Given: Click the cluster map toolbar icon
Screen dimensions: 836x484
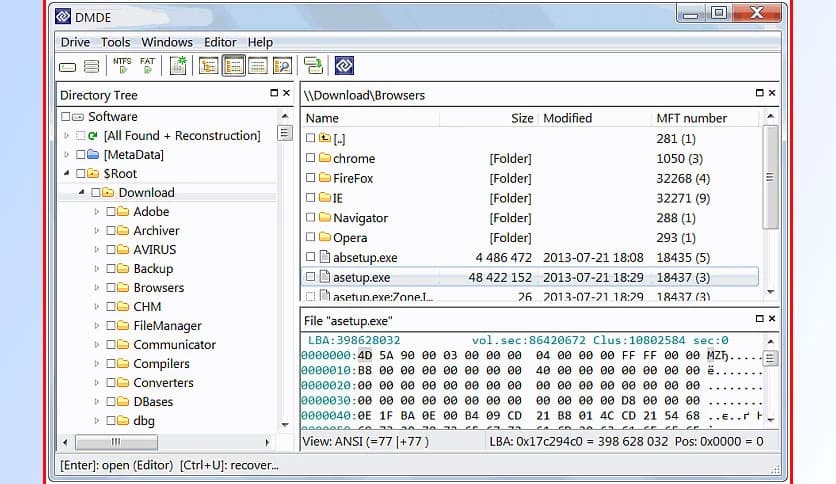Looking at the screenshot, I should coord(178,66).
